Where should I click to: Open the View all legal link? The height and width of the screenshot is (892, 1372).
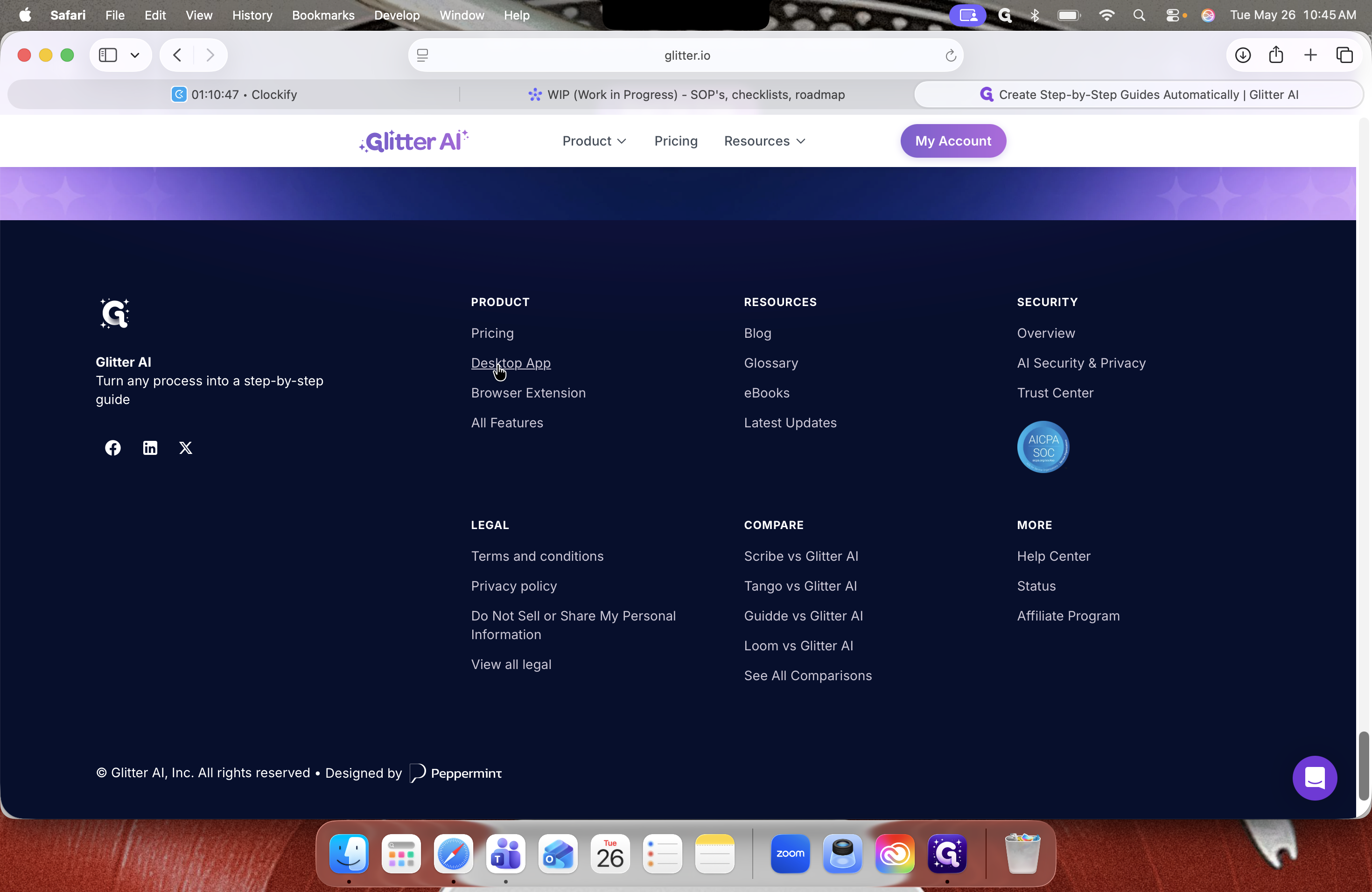tap(511, 664)
